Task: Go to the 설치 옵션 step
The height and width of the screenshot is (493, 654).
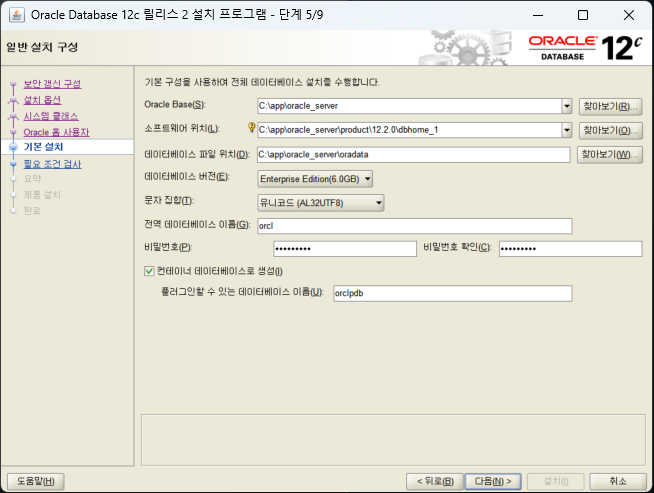Action: click(x=42, y=100)
